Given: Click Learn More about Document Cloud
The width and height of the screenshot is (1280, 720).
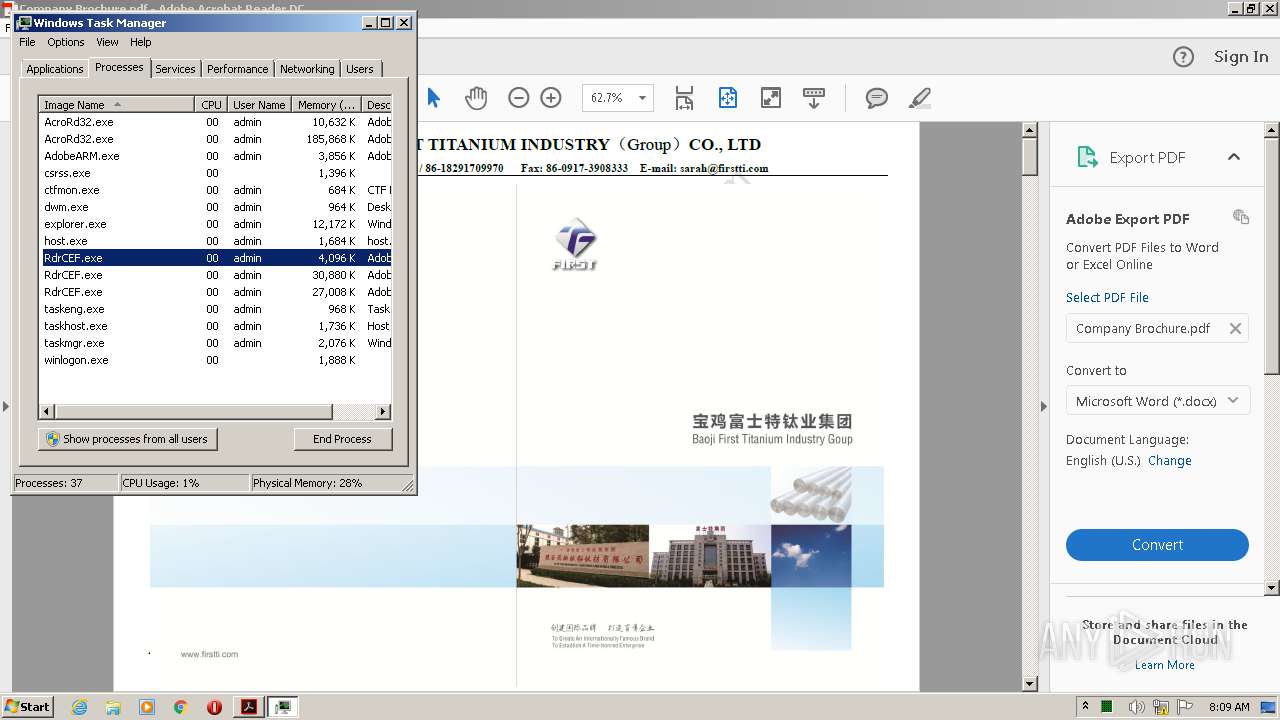Looking at the screenshot, I should click(x=1165, y=665).
